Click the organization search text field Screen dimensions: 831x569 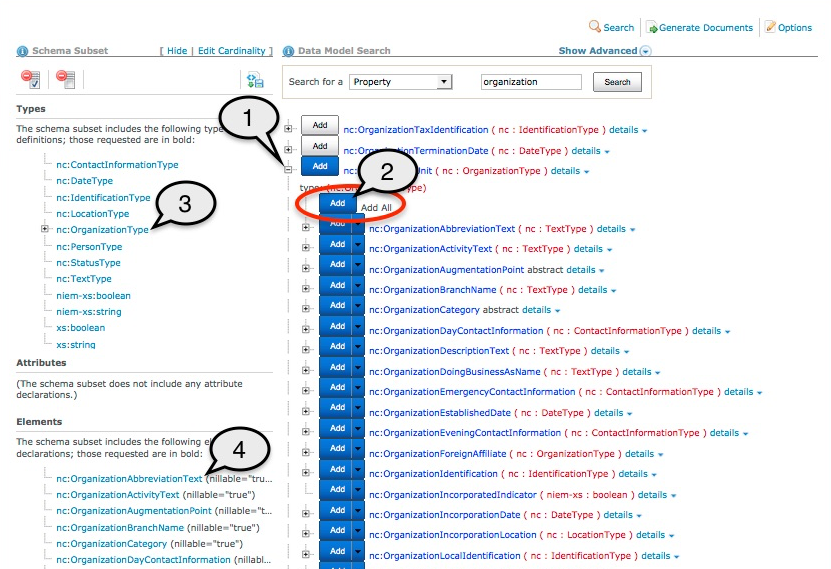(531, 82)
